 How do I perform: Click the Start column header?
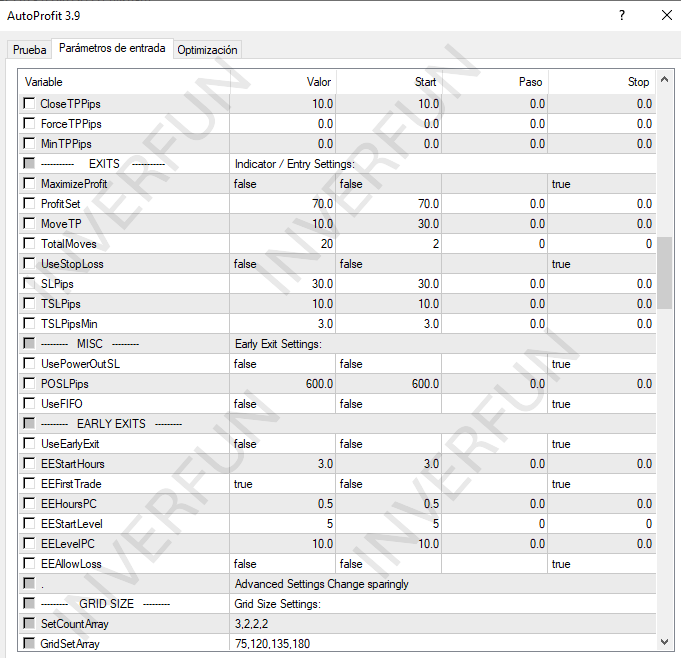[389, 82]
